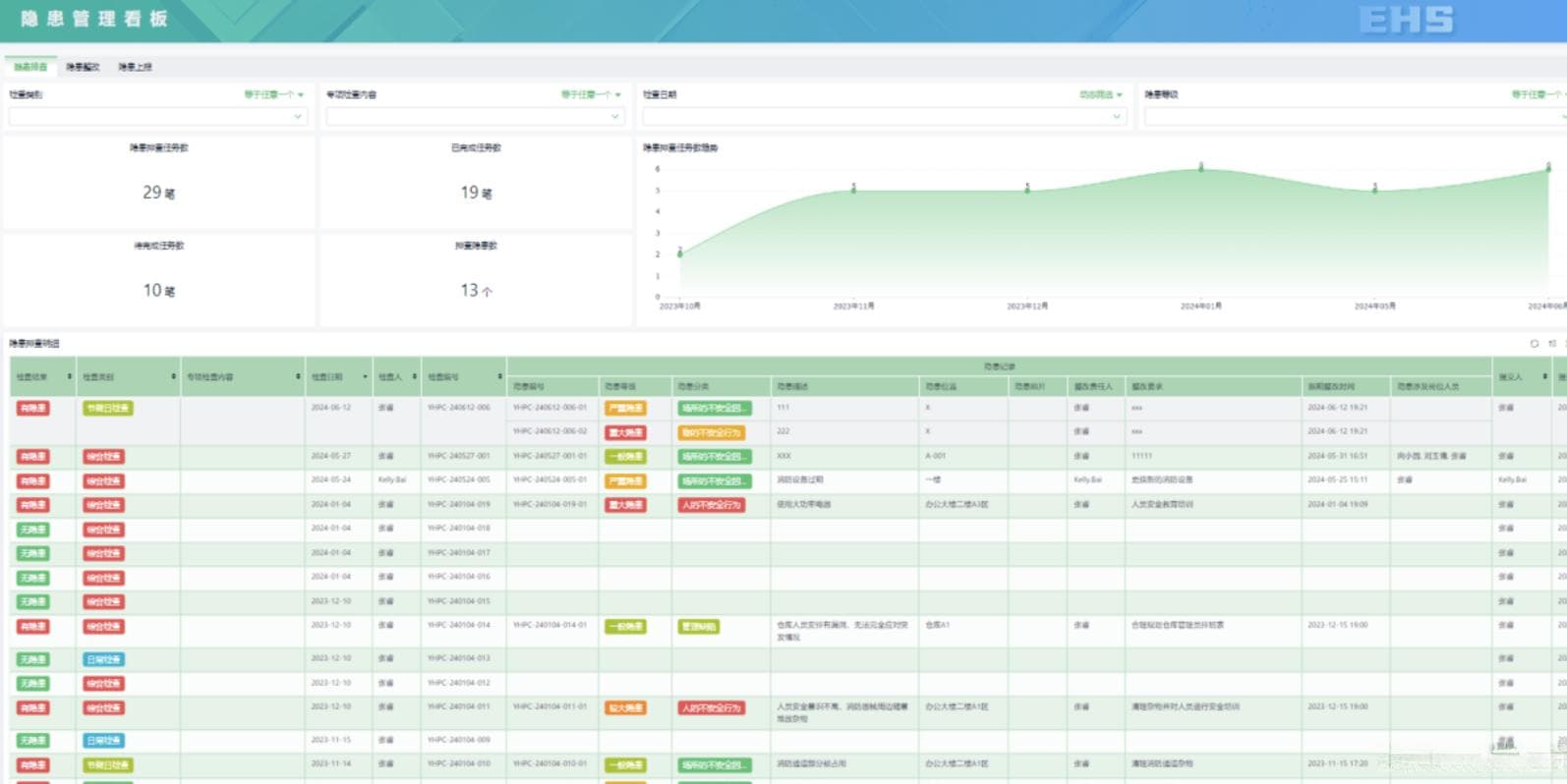Change the 检查日期 dynamic filter selector
Image resolution: width=1567 pixels, height=784 pixels.
click(x=1101, y=94)
